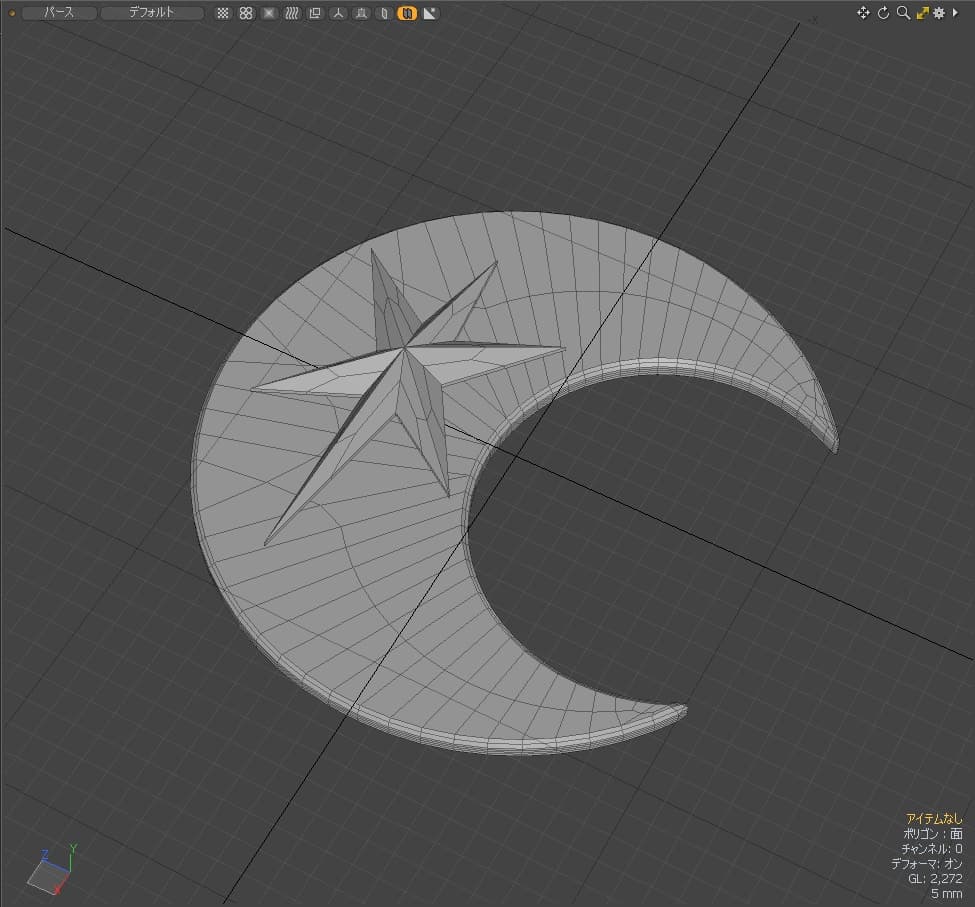The image size is (975, 907).
Task: Click the small orange dot viewport indicator
Action: (12, 12)
